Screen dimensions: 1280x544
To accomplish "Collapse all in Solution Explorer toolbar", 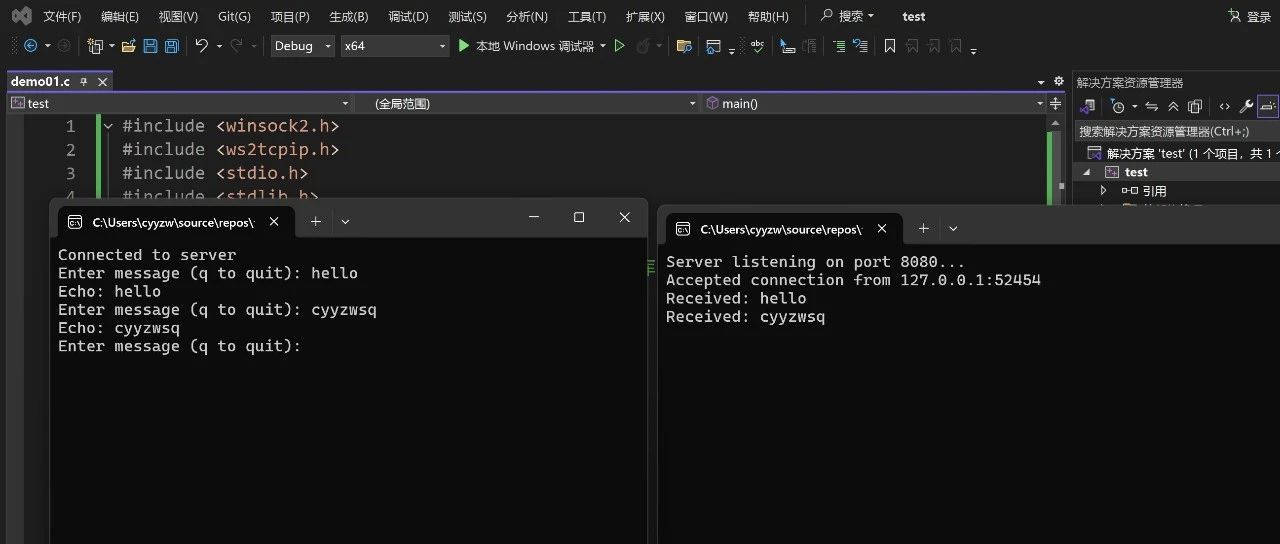I will click(1173, 106).
